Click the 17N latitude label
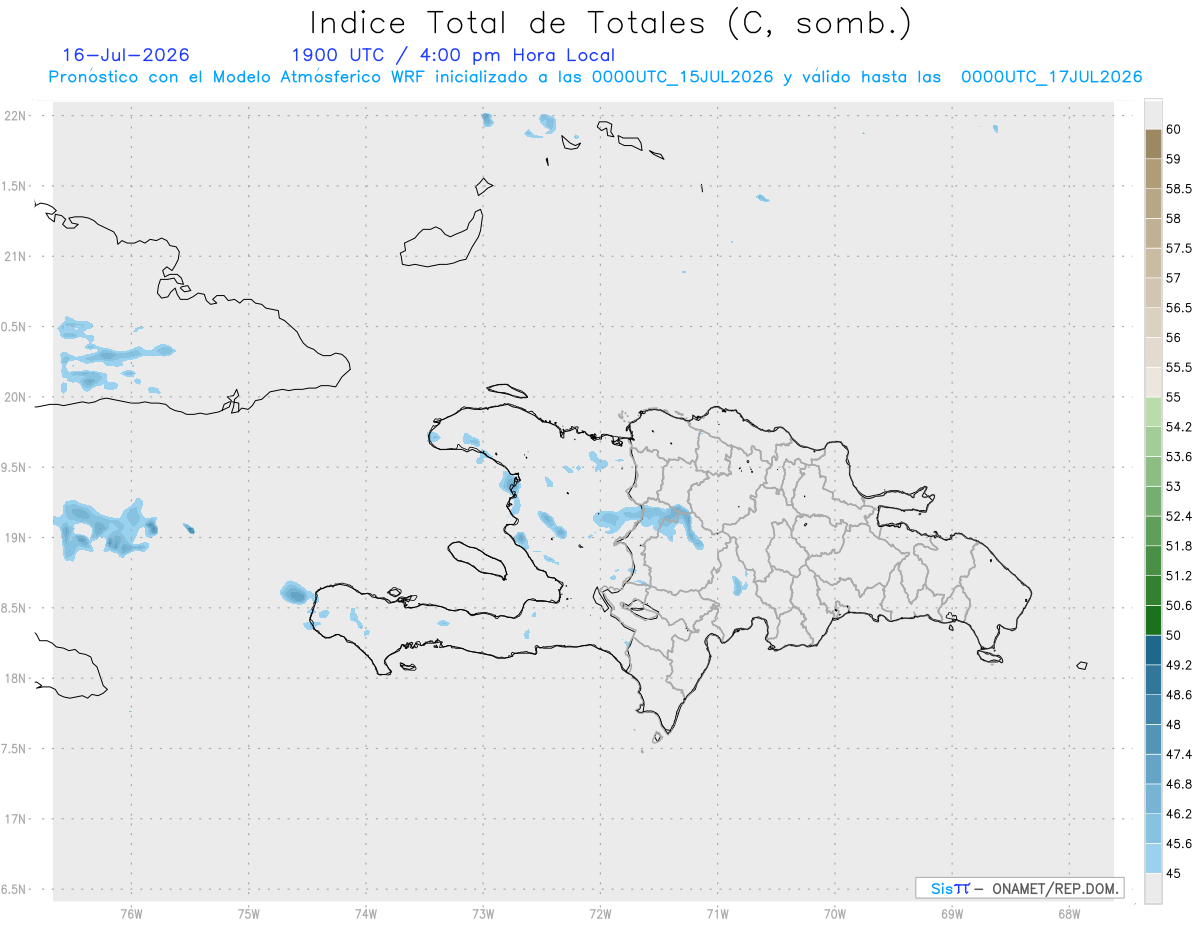 pyautogui.click(x=16, y=819)
